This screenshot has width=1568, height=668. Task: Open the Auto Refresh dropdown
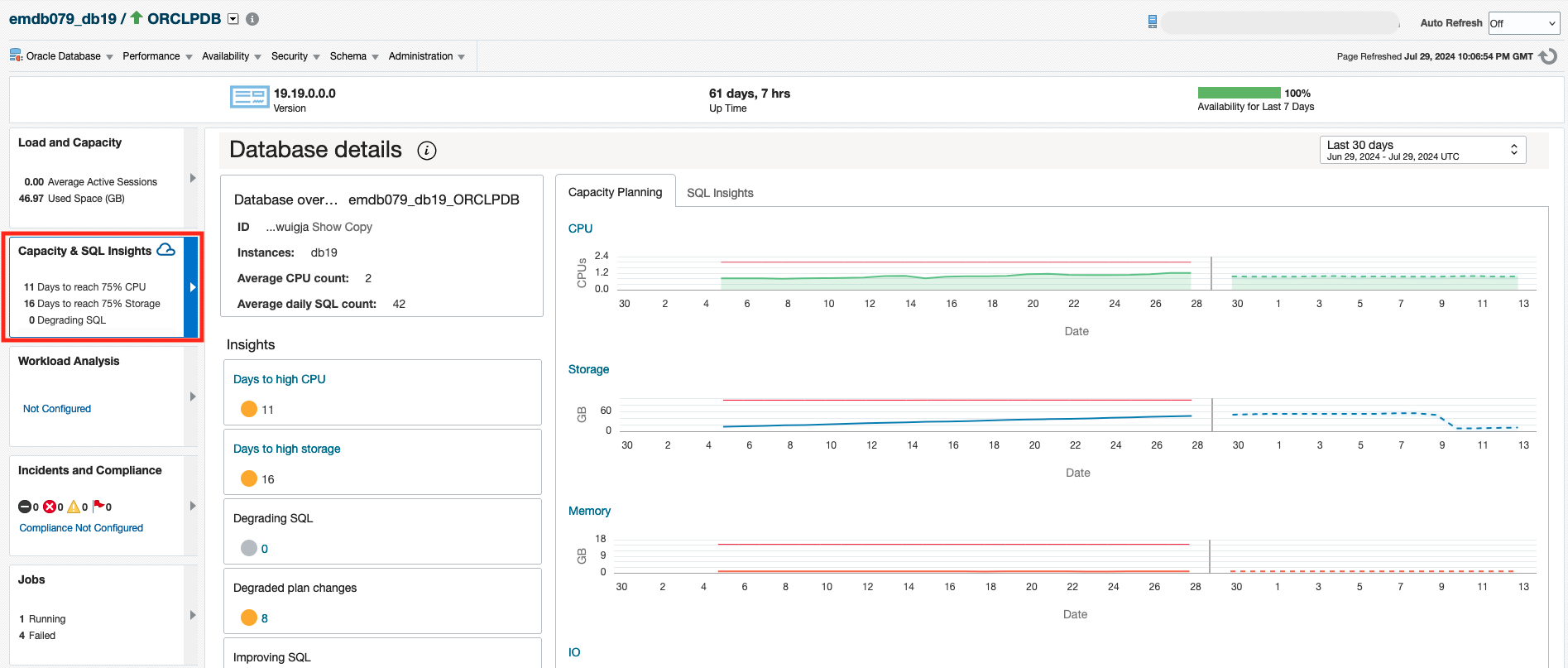(x=1523, y=23)
